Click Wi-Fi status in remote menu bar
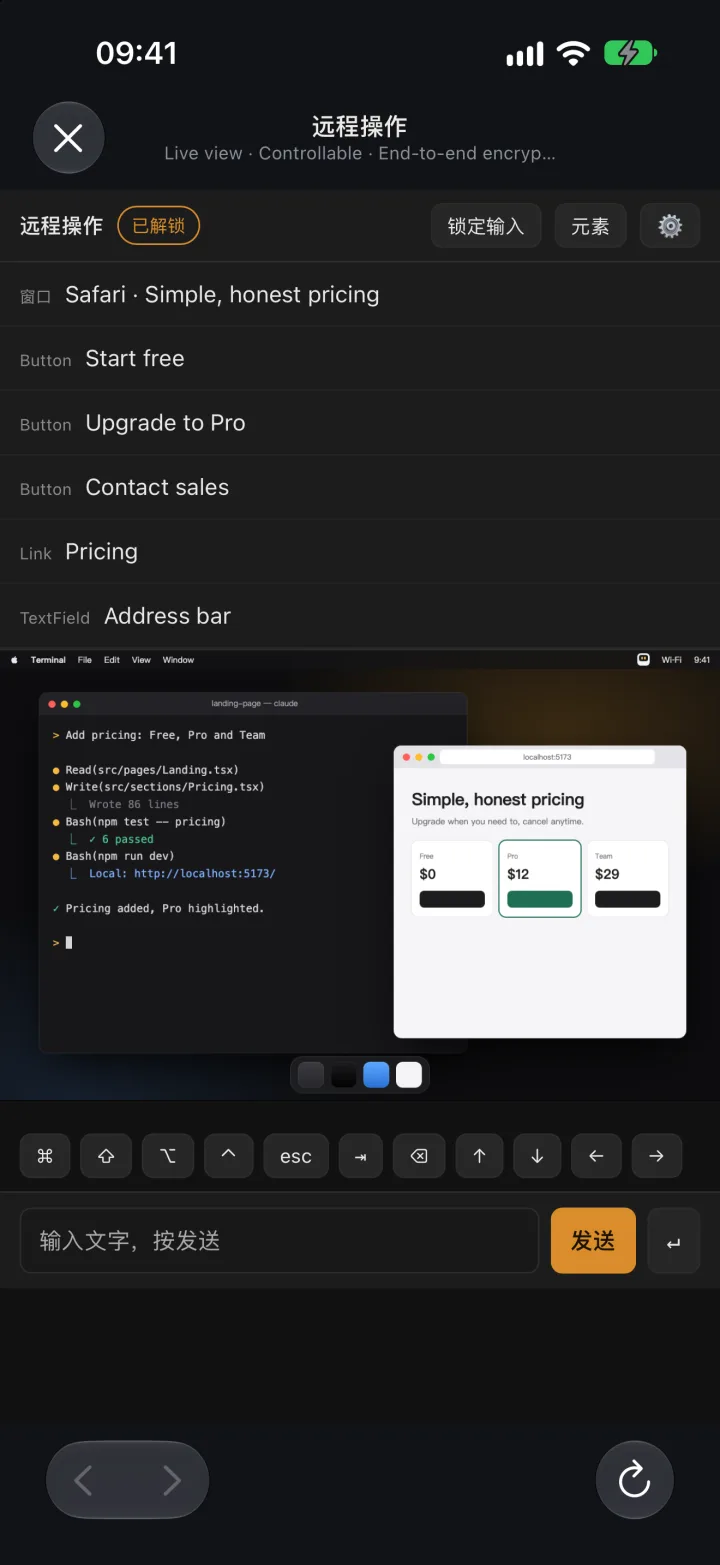 pos(671,660)
